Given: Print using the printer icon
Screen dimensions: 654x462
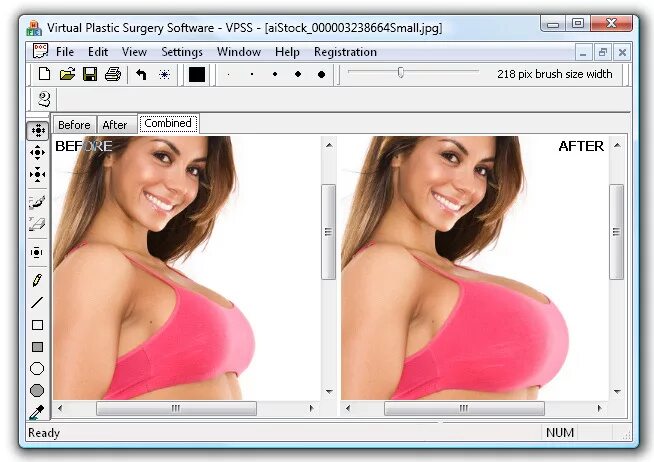Looking at the screenshot, I should [113, 74].
